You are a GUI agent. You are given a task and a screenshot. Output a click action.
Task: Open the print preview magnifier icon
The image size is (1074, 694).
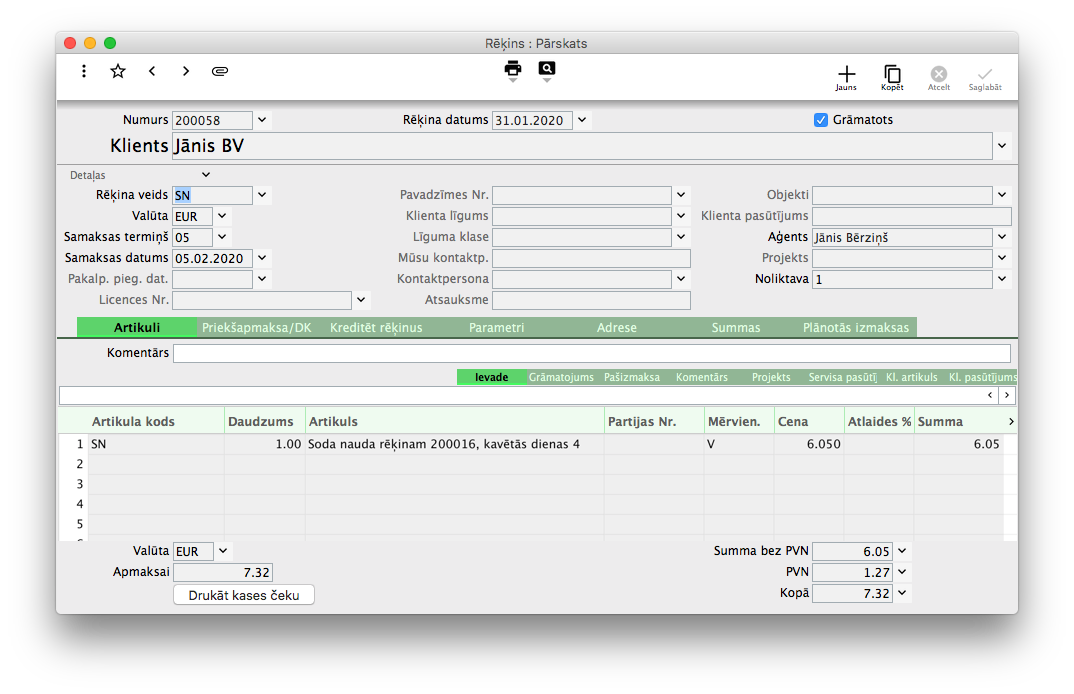(547, 69)
